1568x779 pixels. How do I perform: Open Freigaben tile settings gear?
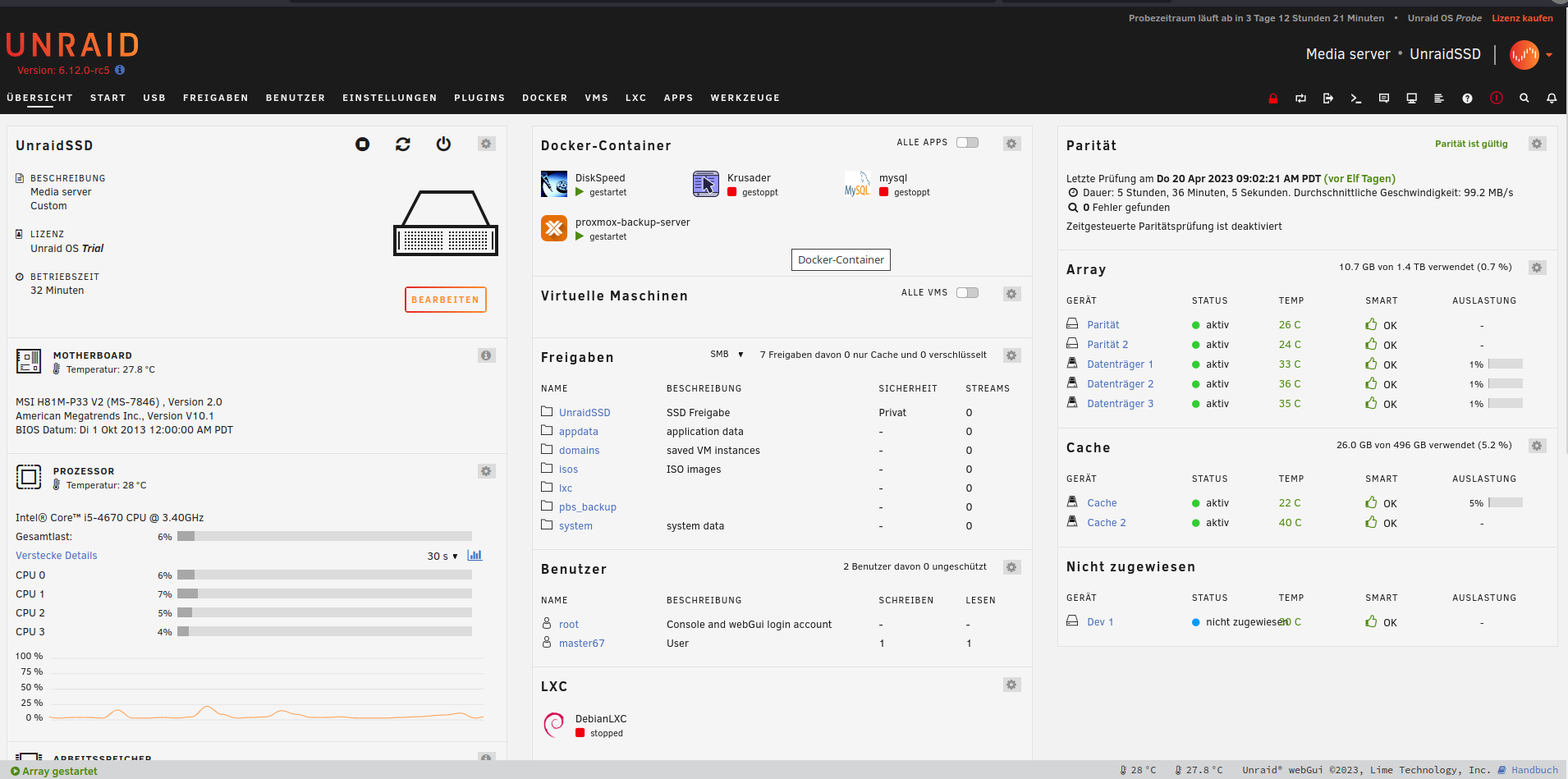[1011, 355]
